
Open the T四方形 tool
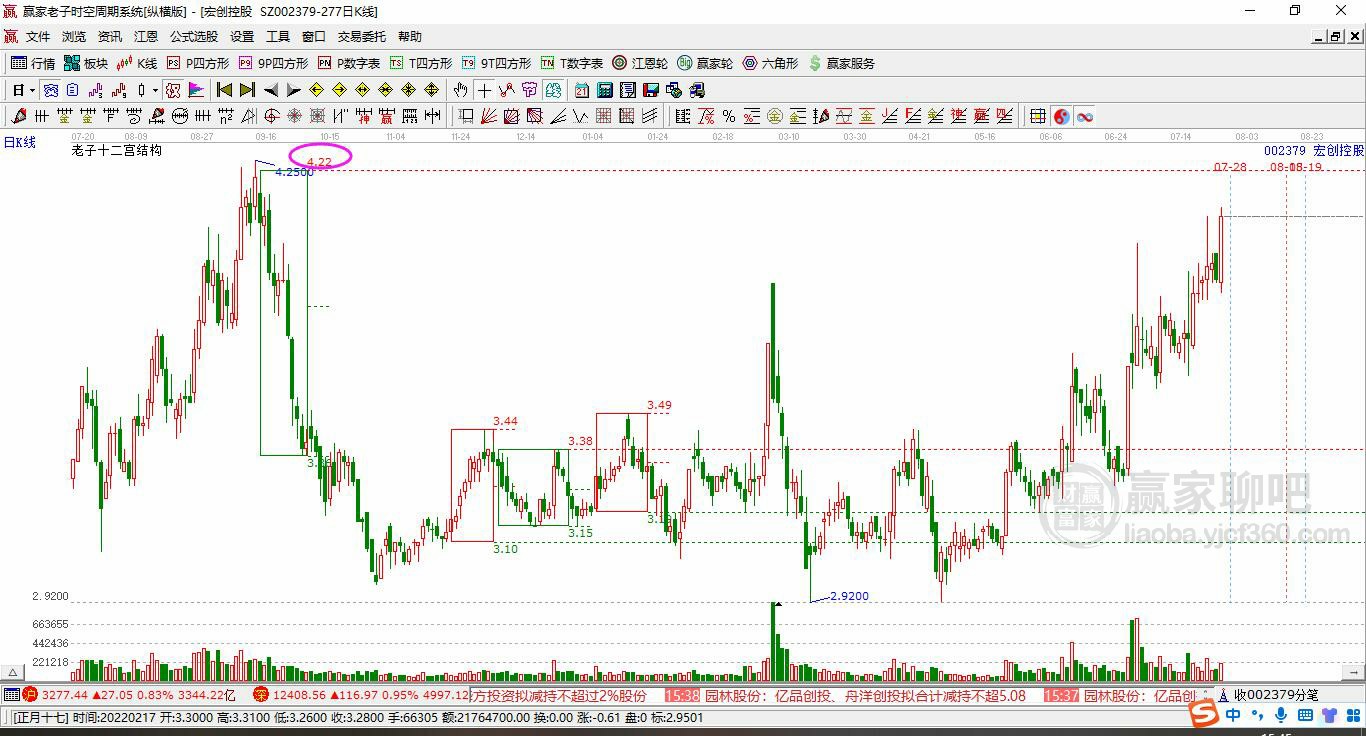click(x=421, y=63)
